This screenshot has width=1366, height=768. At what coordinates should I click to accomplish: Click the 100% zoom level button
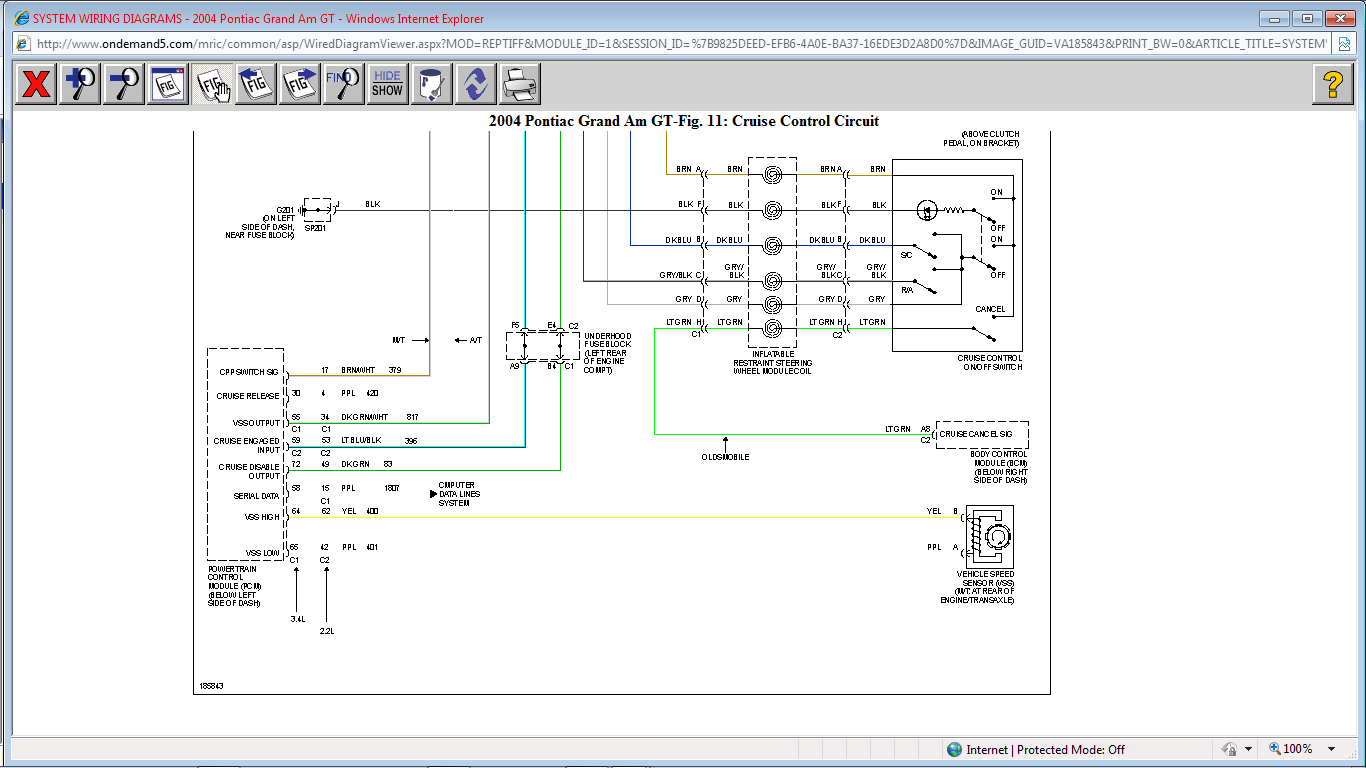(1292, 749)
